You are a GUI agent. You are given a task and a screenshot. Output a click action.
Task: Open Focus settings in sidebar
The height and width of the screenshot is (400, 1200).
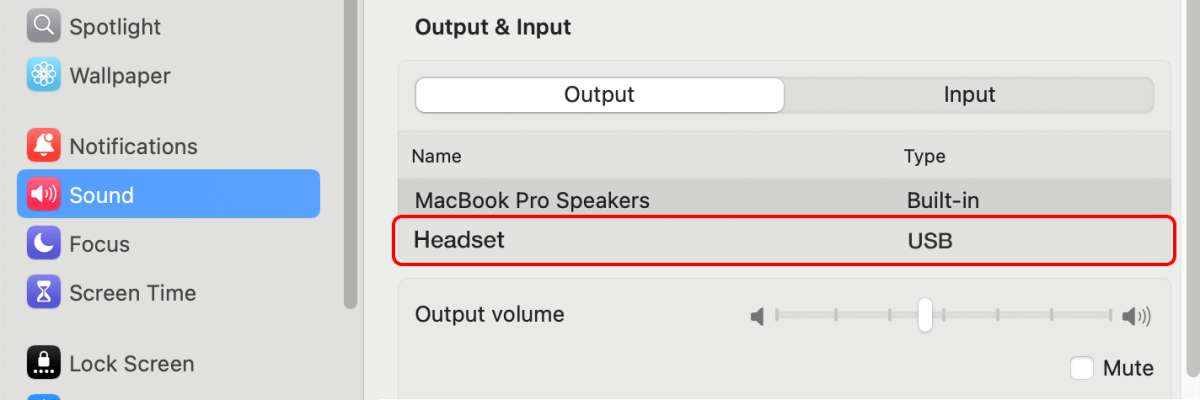click(99, 243)
